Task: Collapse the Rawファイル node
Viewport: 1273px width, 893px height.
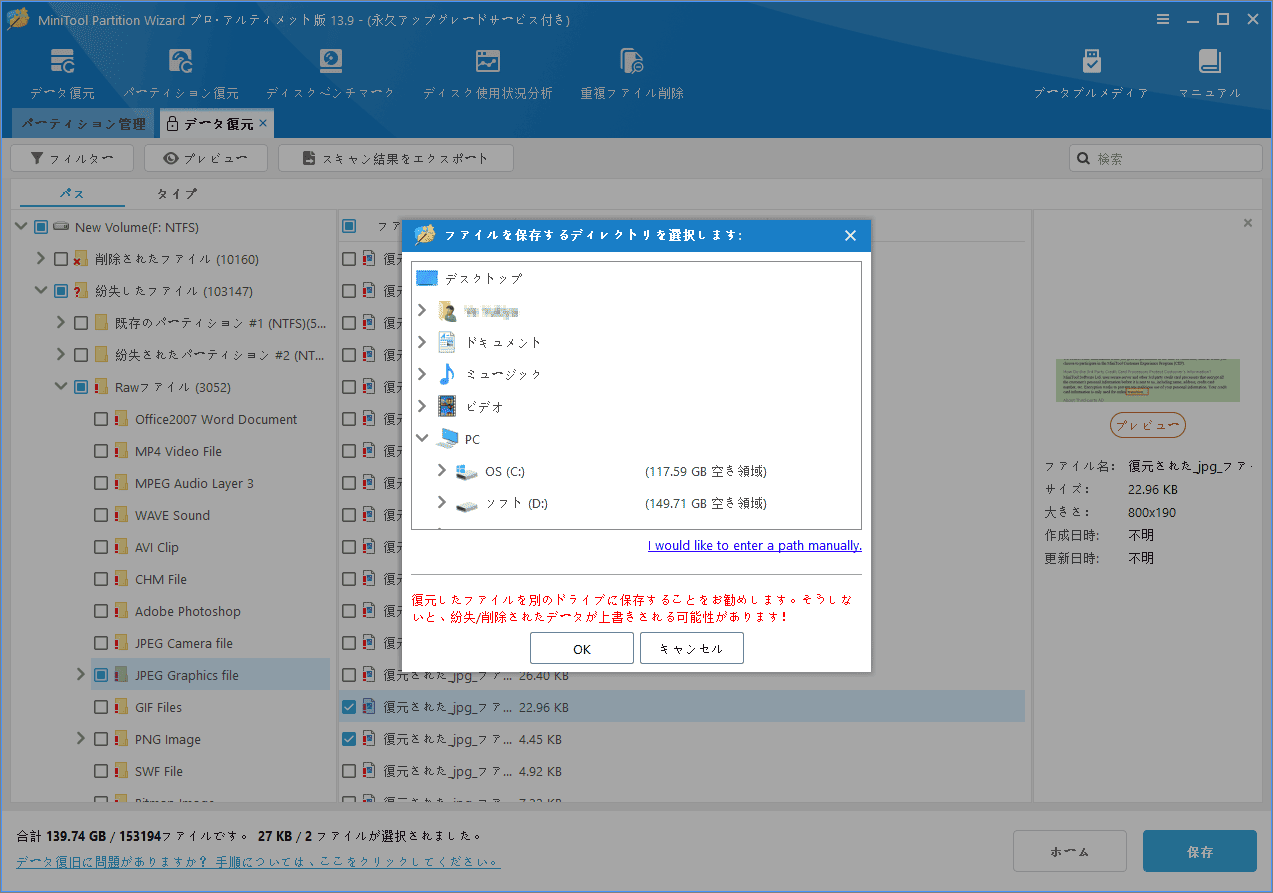Action: tap(61, 387)
